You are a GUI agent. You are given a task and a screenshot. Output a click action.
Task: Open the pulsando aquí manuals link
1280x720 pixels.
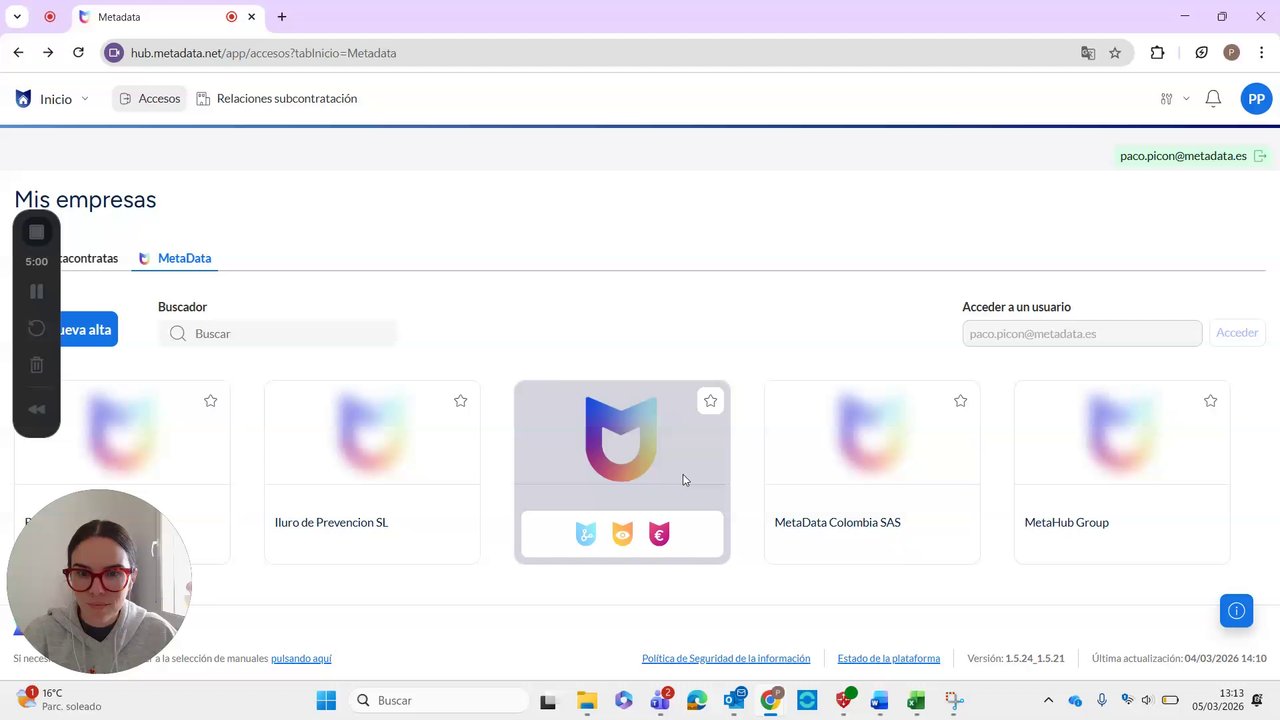tap(301, 658)
